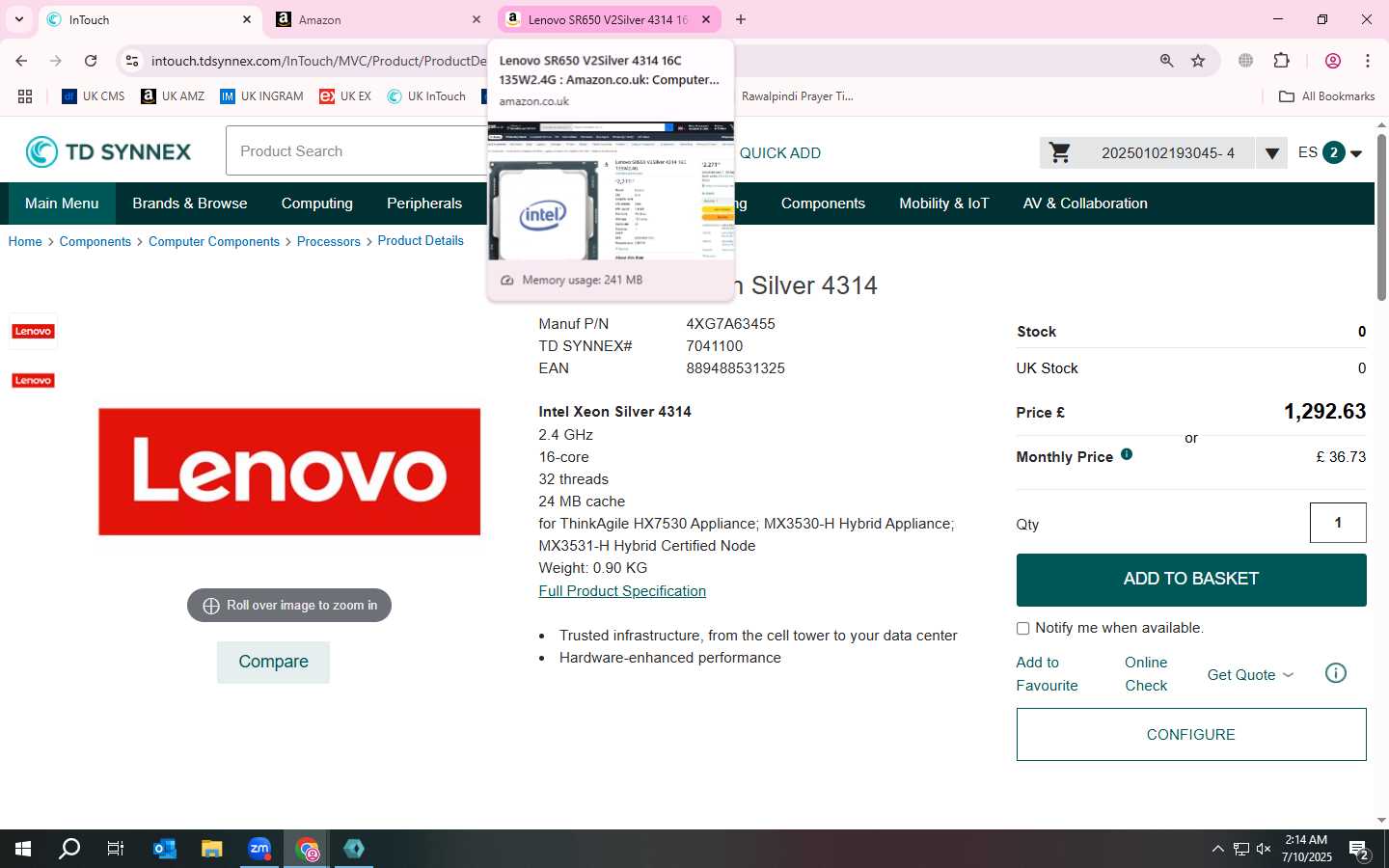This screenshot has width=1389, height=868.
Task: Focus the Product Search field
Action: click(x=357, y=150)
